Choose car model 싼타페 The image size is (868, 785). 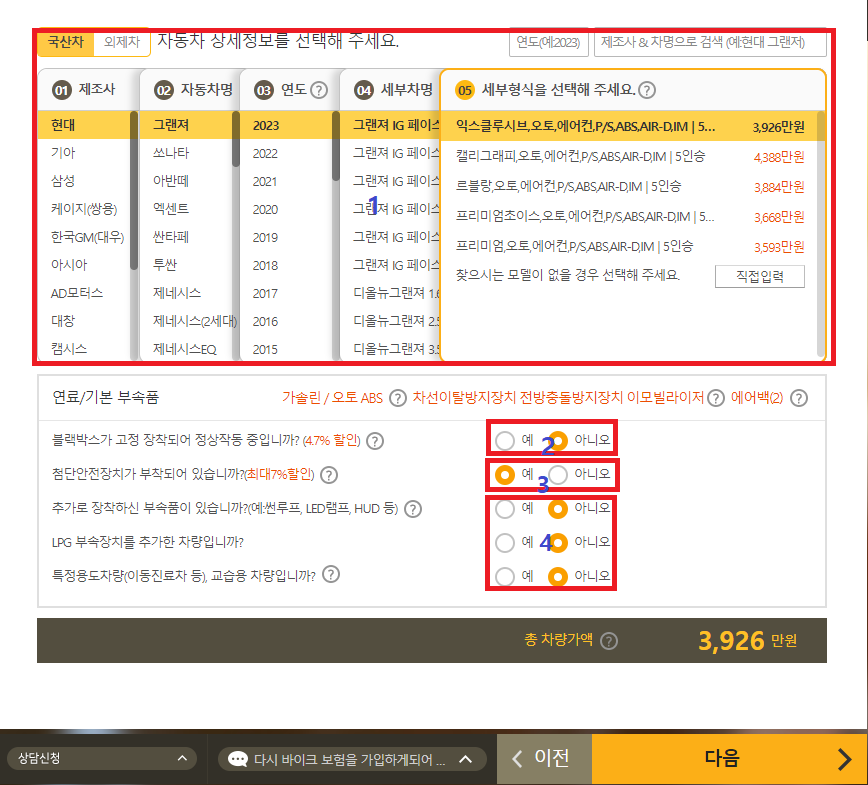pyautogui.click(x=171, y=237)
